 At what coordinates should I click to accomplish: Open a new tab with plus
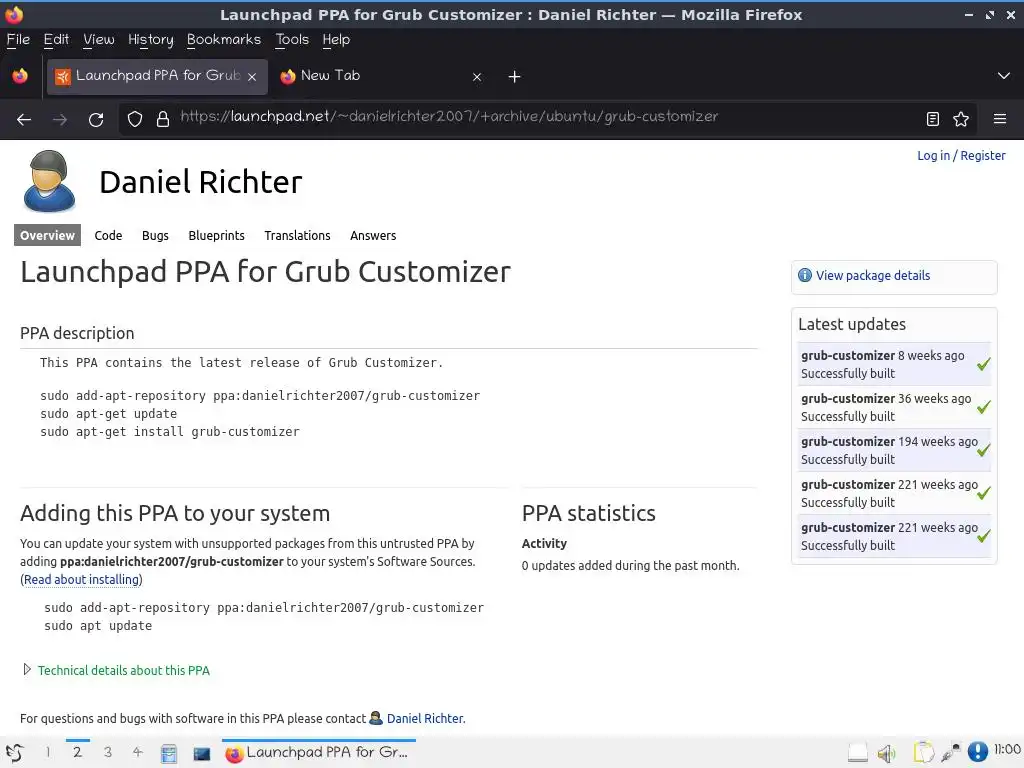515,77
